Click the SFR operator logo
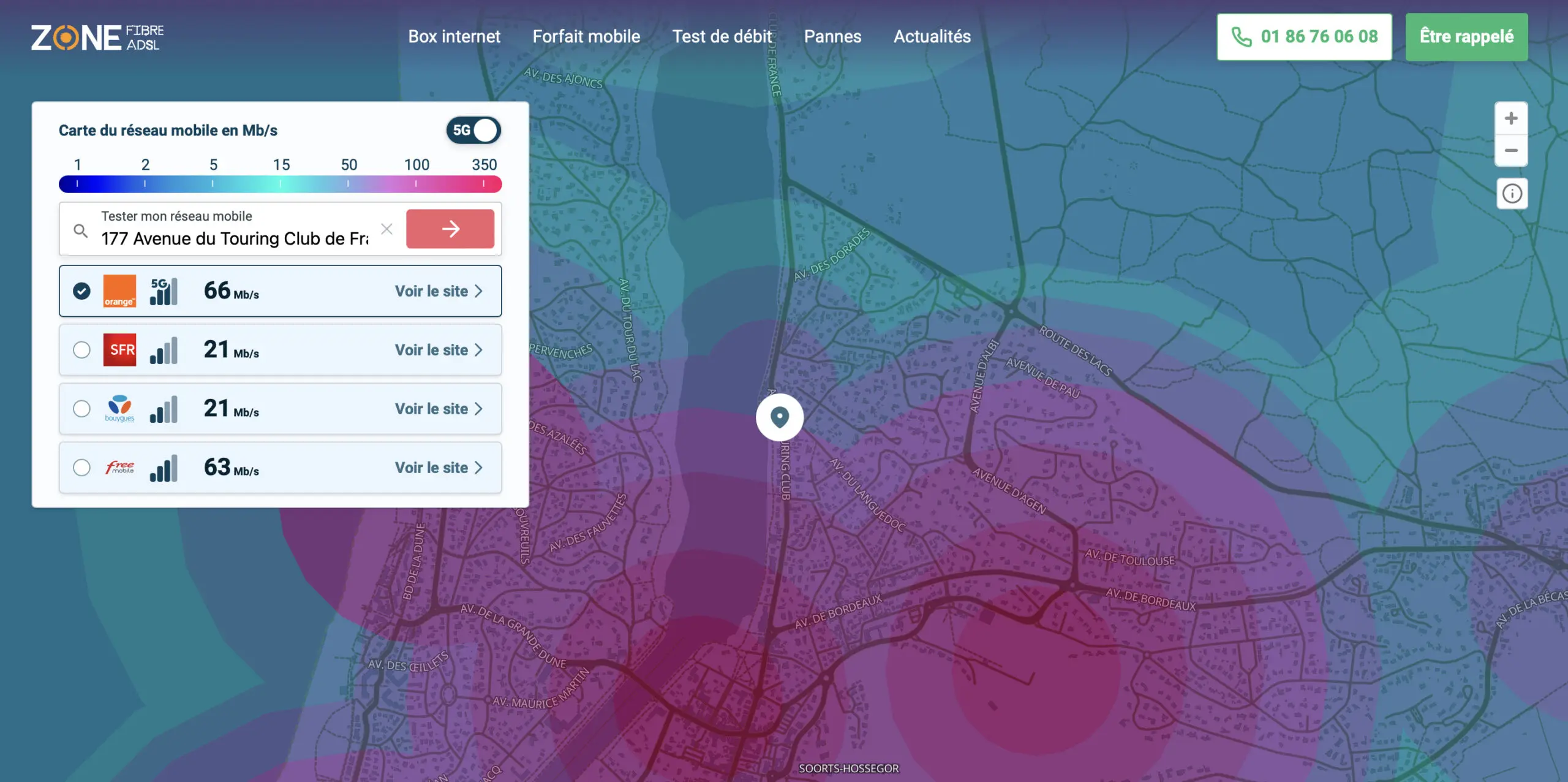The width and height of the screenshot is (1568, 782). pyautogui.click(x=119, y=350)
